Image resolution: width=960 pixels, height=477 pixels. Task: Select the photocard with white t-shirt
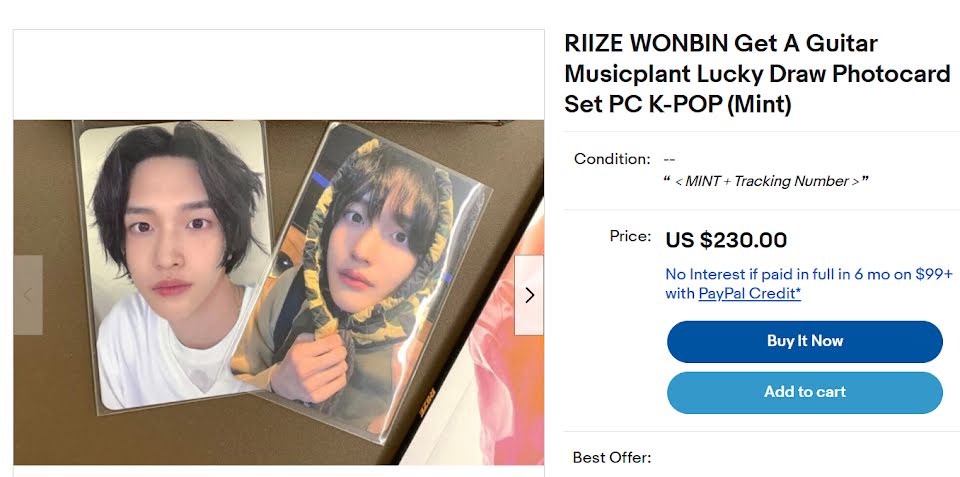click(172, 270)
